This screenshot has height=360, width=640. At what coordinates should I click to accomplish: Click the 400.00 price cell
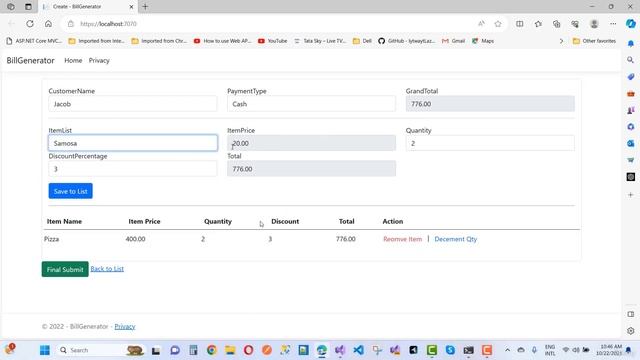(x=136, y=239)
